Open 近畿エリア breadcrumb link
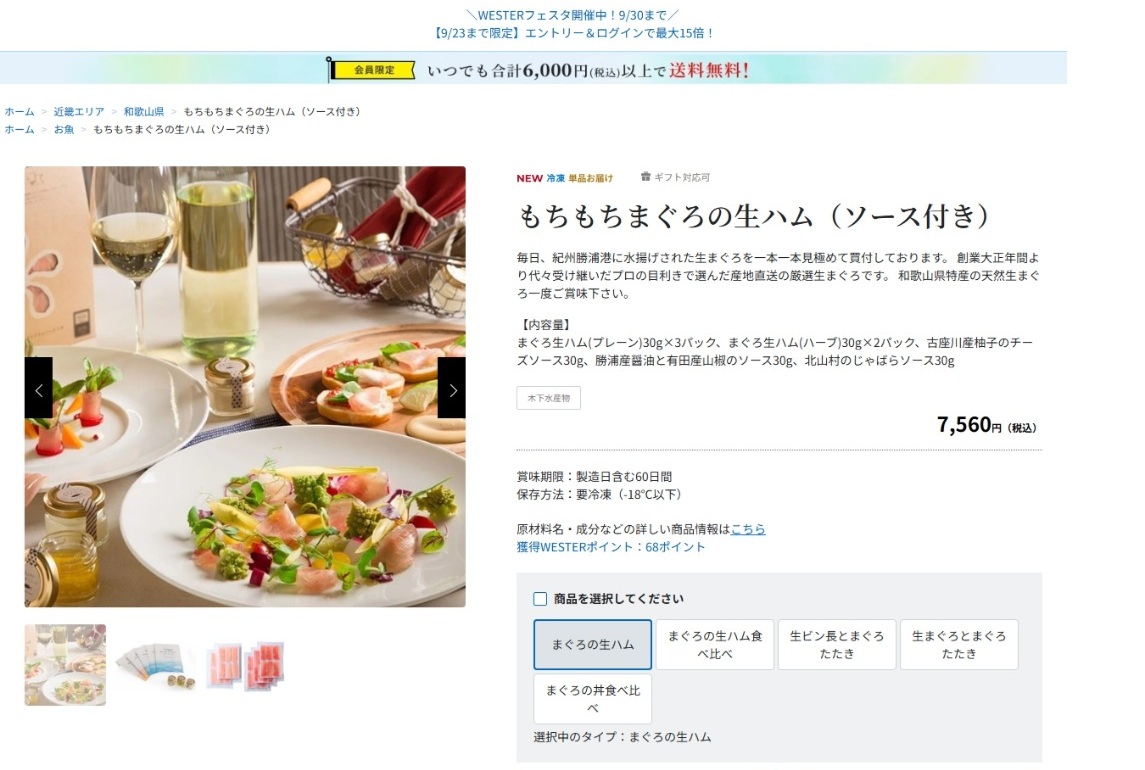The width and height of the screenshot is (1145, 770). click(79, 112)
